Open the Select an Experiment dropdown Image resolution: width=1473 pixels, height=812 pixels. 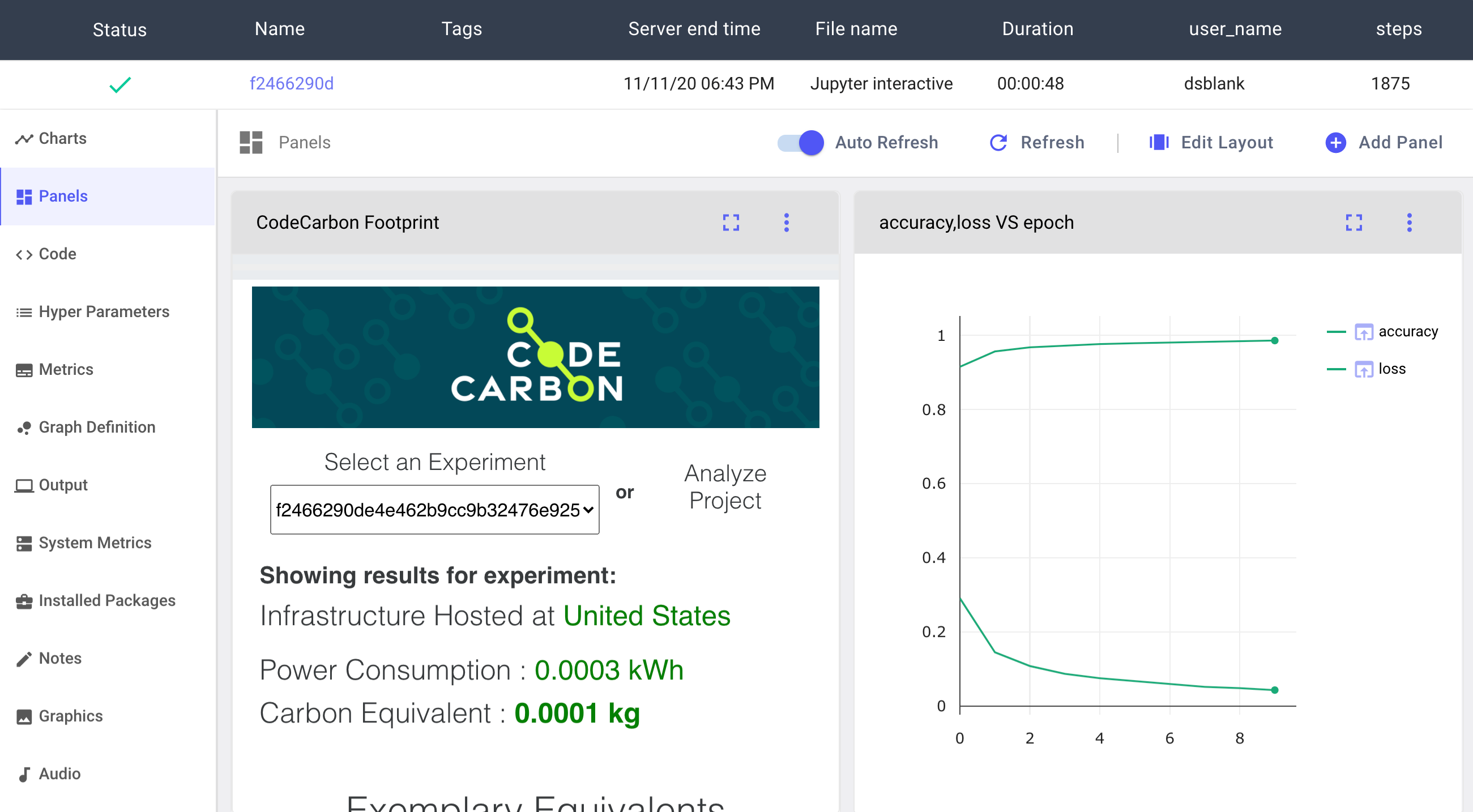[434, 510]
